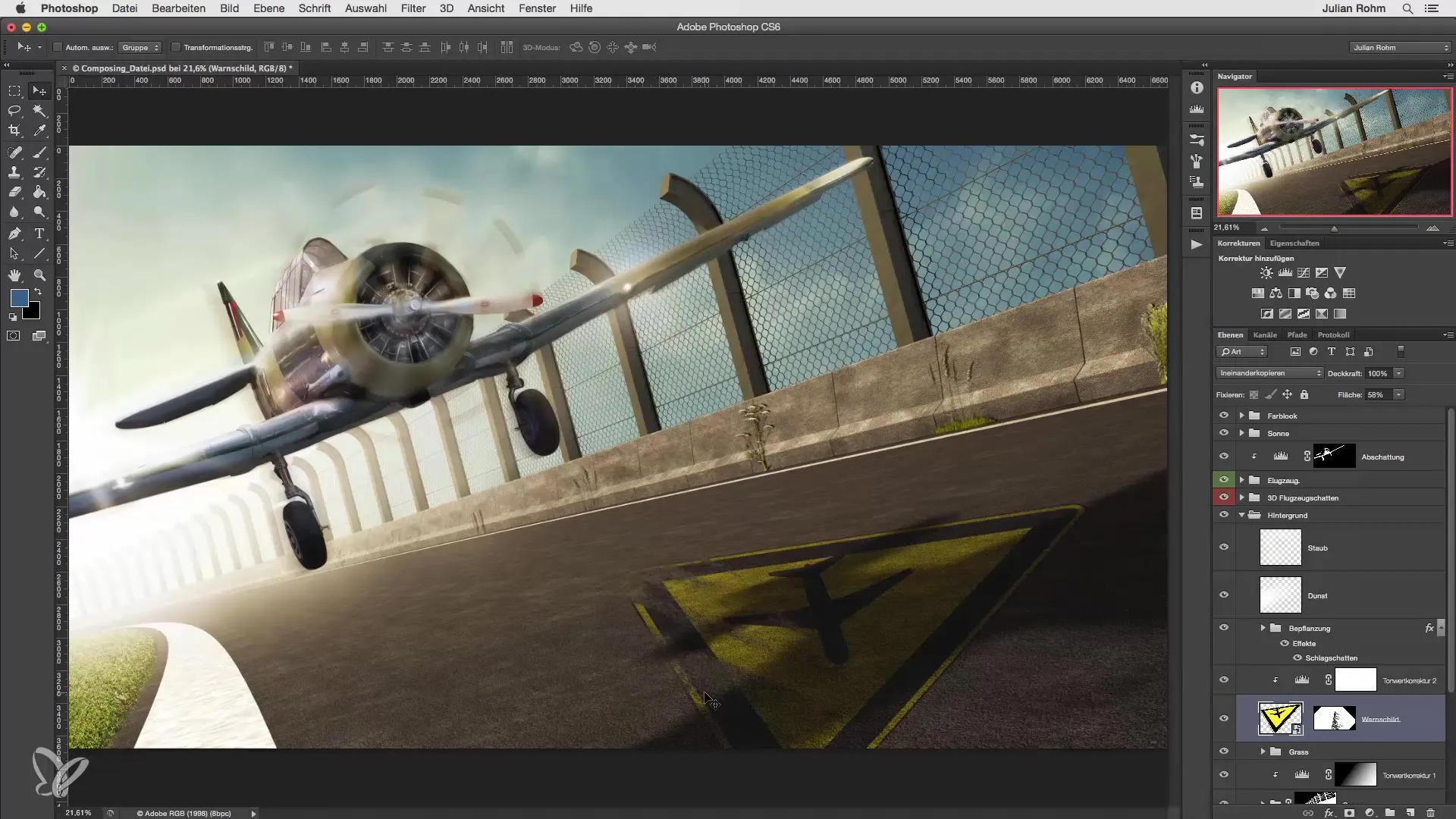Open the Fläche fill dropdown arrow
Screen dimensions: 1456x819
click(1399, 394)
